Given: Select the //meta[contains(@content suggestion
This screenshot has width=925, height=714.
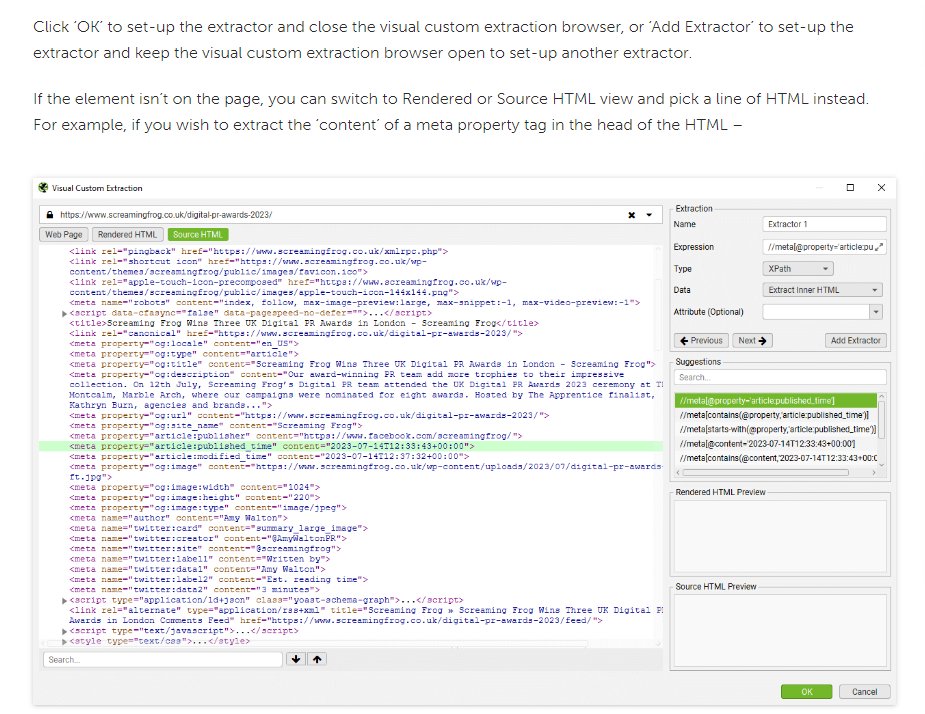Looking at the screenshot, I should point(775,458).
